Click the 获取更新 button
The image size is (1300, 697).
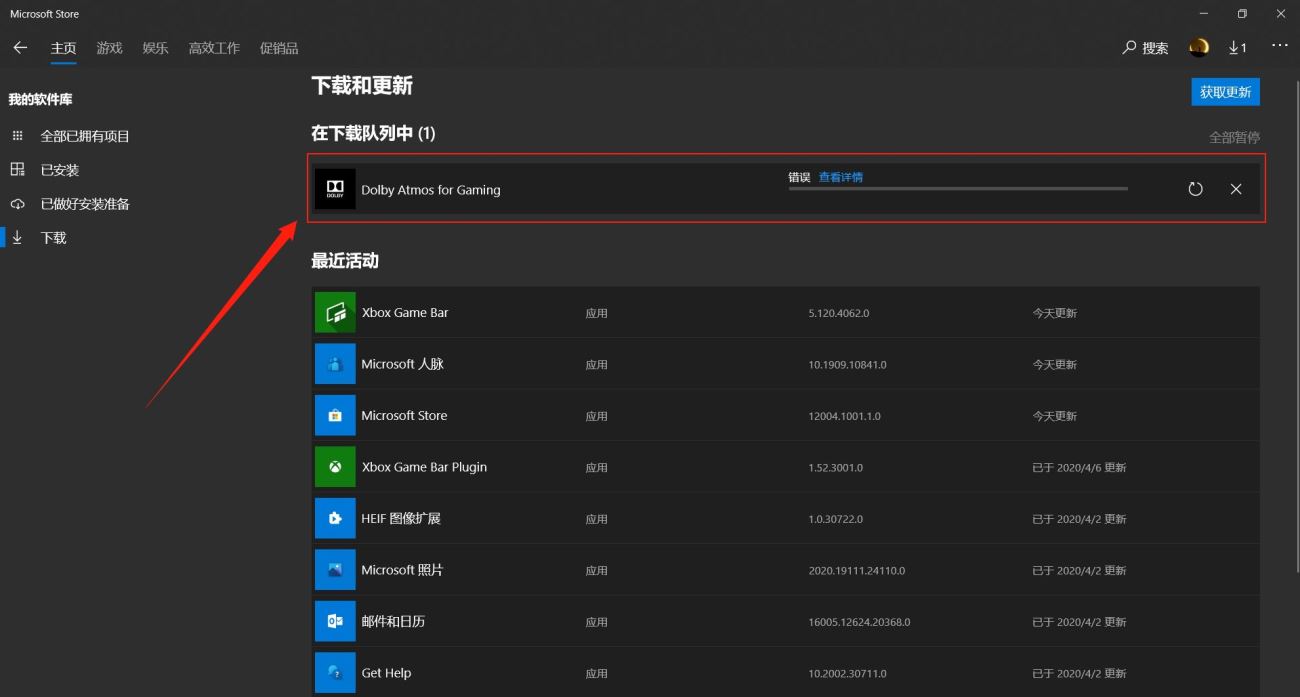pos(1225,92)
